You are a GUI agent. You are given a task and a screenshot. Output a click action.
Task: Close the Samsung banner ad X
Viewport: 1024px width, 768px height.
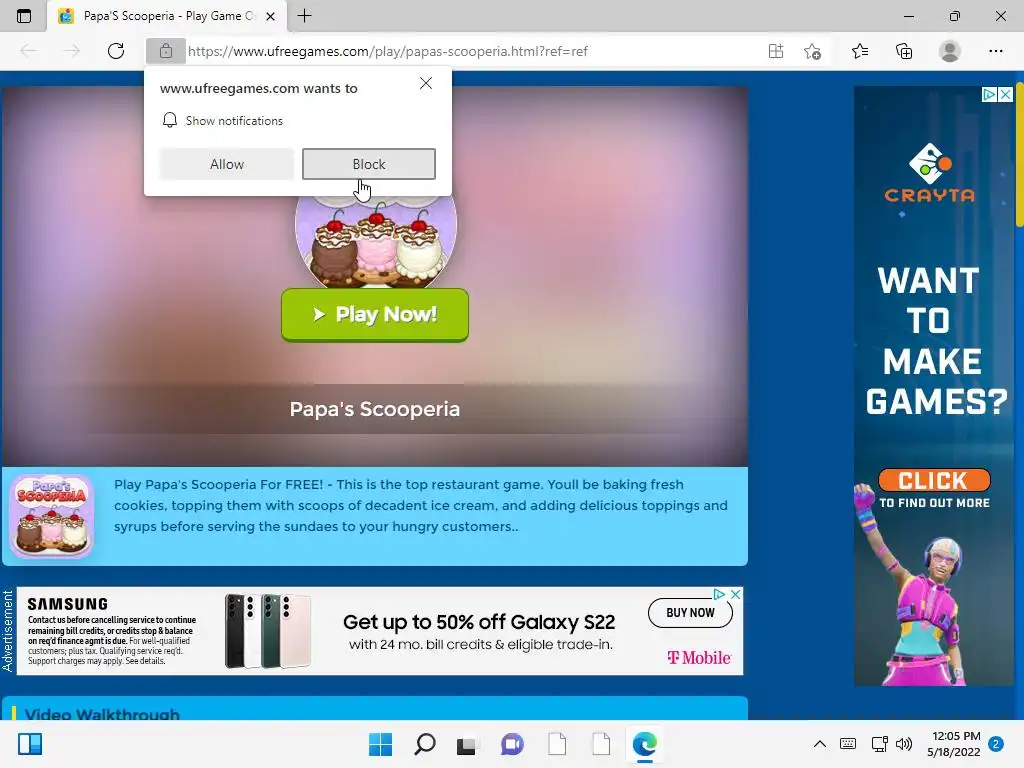[x=735, y=594]
